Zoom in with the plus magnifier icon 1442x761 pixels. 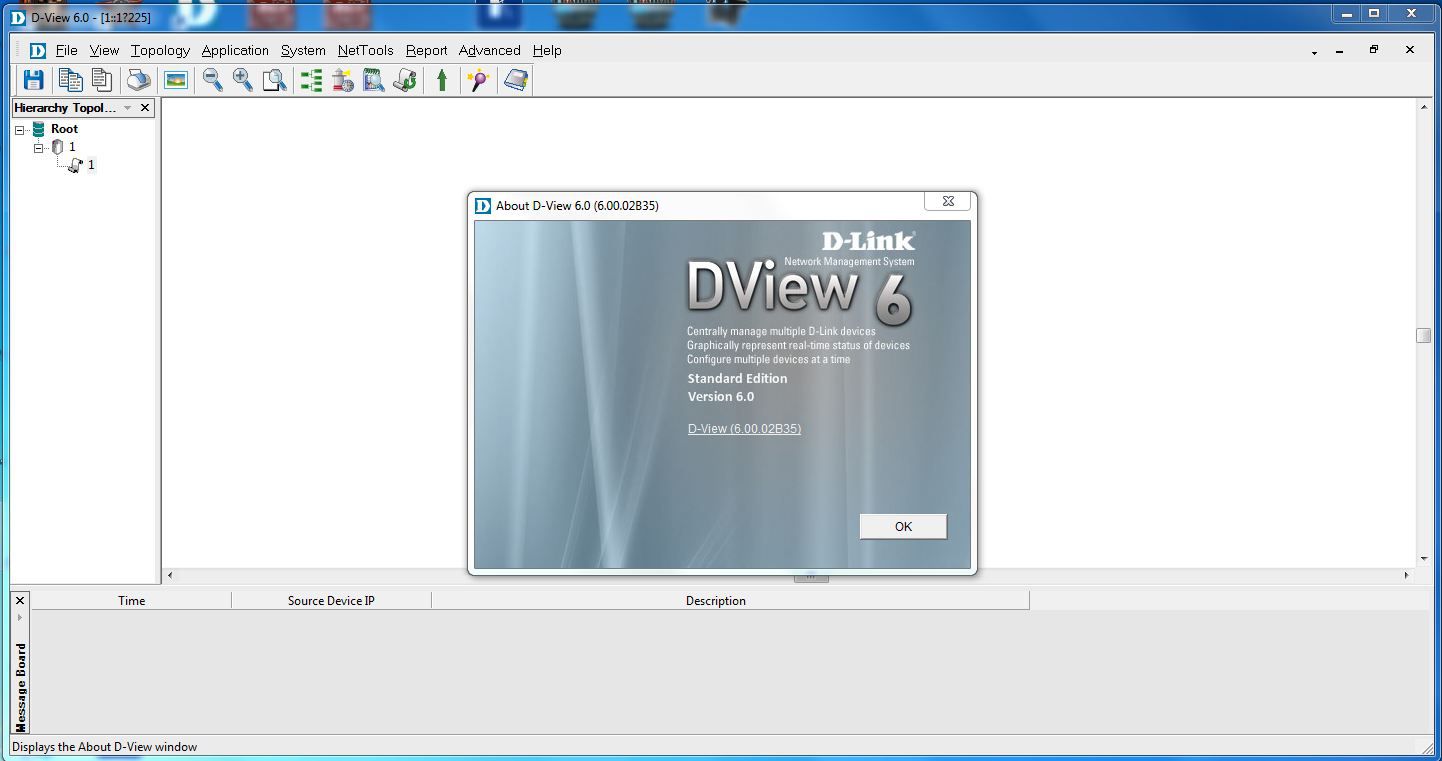243,80
